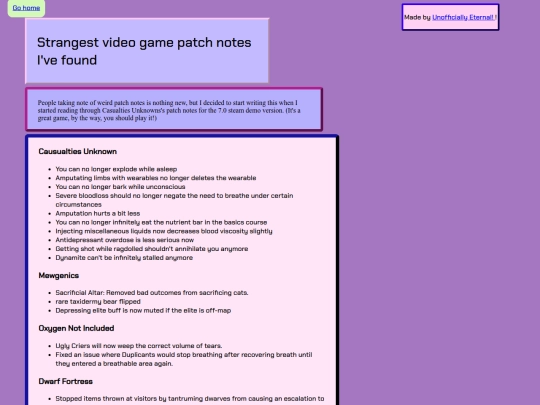Click the 'Mewgenics' heading
Screen dimensions: 540x405
click(x=59, y=276)
